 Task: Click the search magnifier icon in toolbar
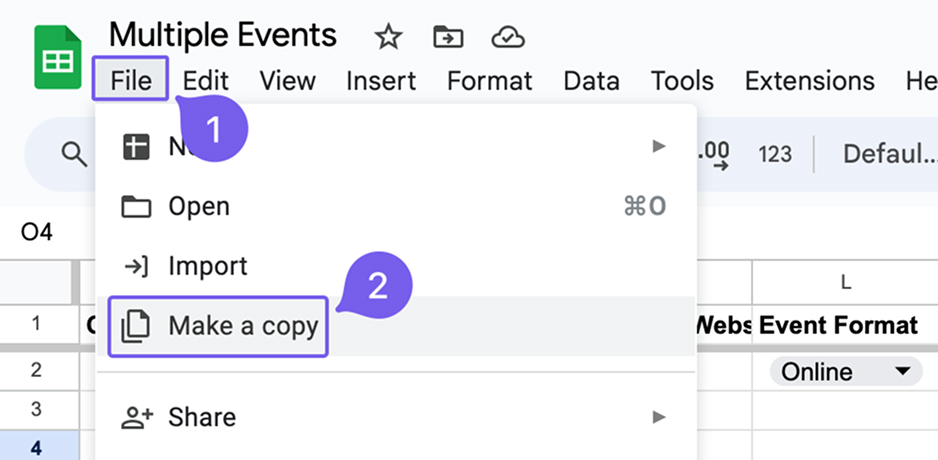(73, 153)
